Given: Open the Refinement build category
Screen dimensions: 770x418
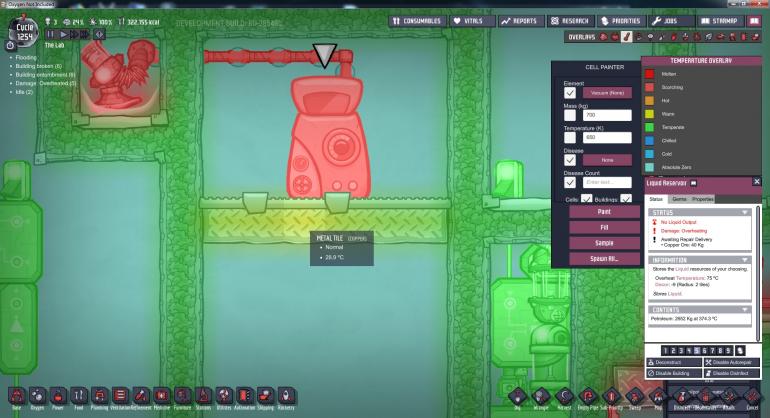Looking at the screenshot, I should (141, 396).
